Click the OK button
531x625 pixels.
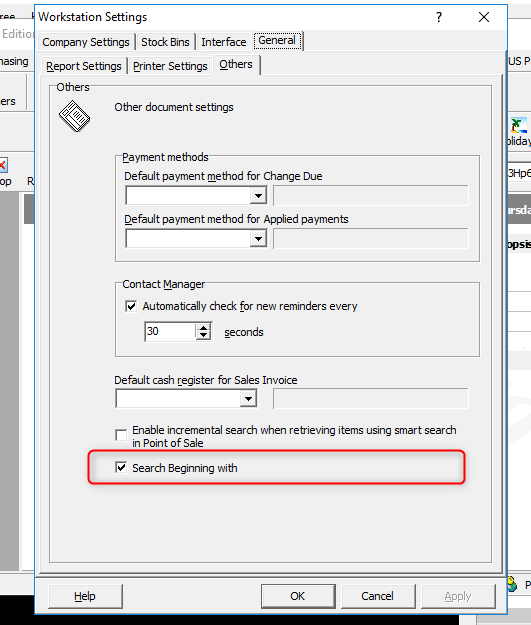tap(297, 596)
